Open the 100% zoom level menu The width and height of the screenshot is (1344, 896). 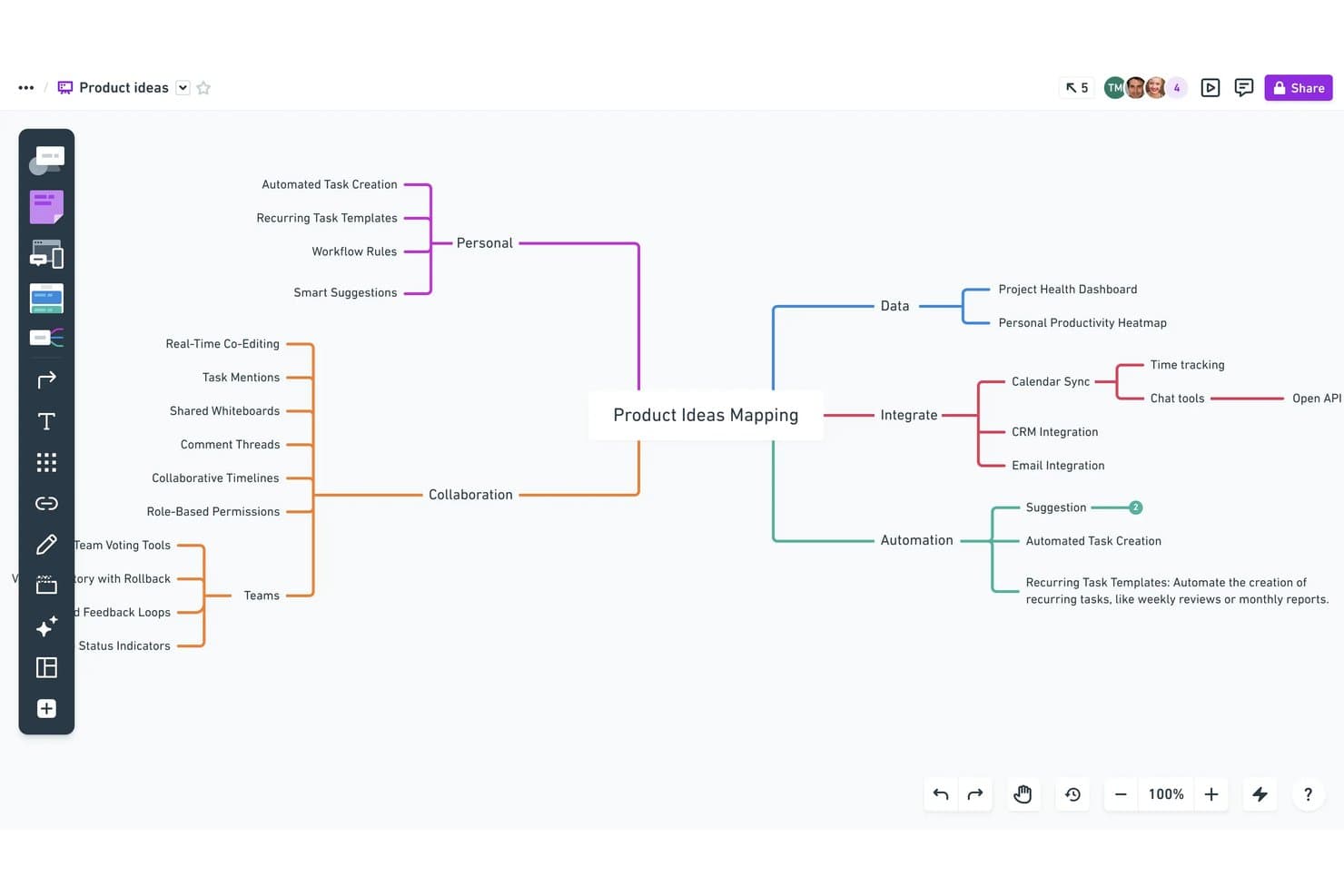pyautogui.click(x=1166, y=794)
